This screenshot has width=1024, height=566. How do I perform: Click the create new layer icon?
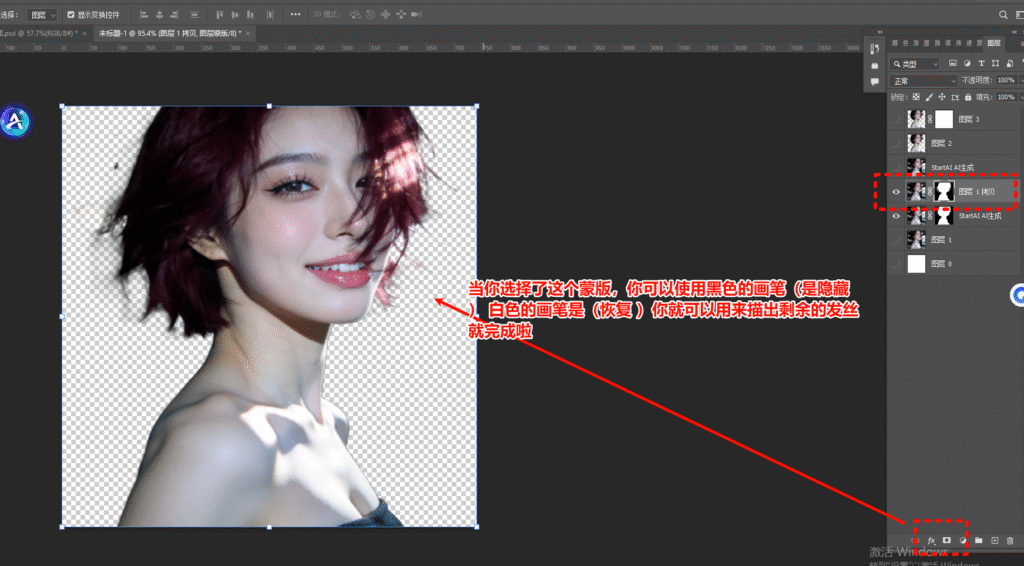(x=995, y=541)
